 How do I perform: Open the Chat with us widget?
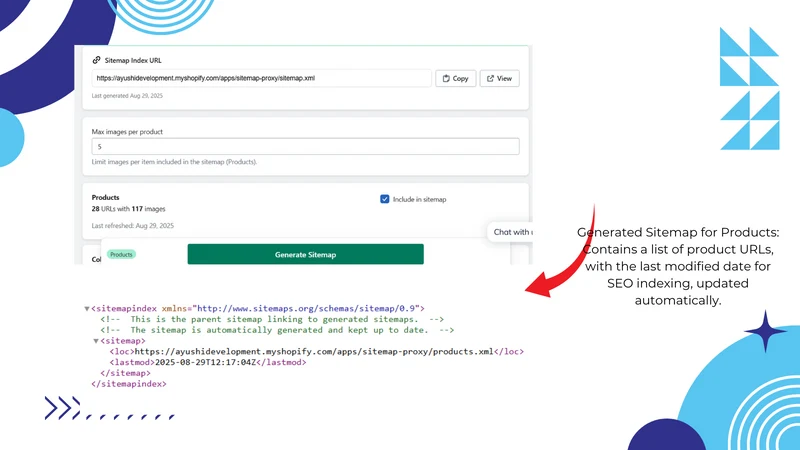[x=511, y=232]
